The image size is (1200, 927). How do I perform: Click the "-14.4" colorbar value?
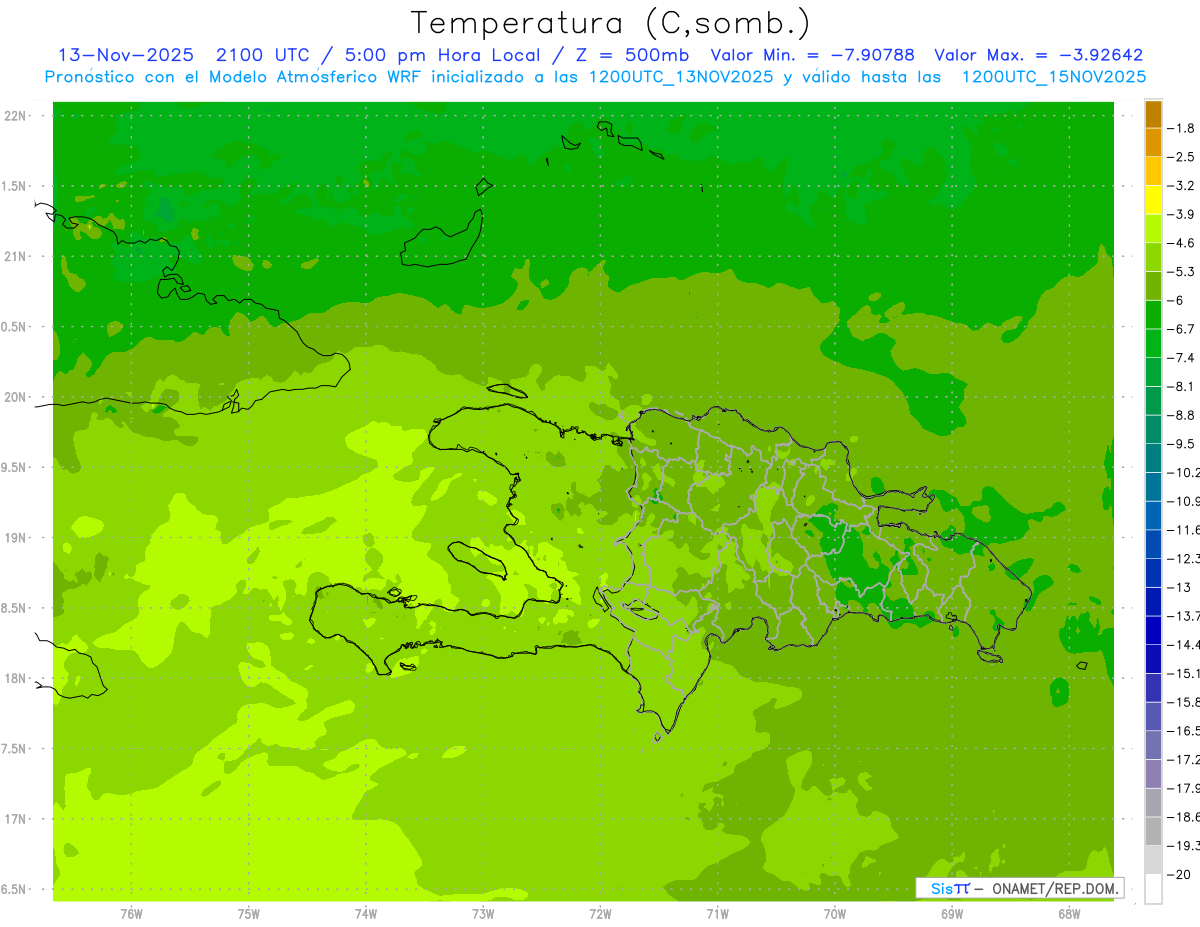click(1183, 644)
